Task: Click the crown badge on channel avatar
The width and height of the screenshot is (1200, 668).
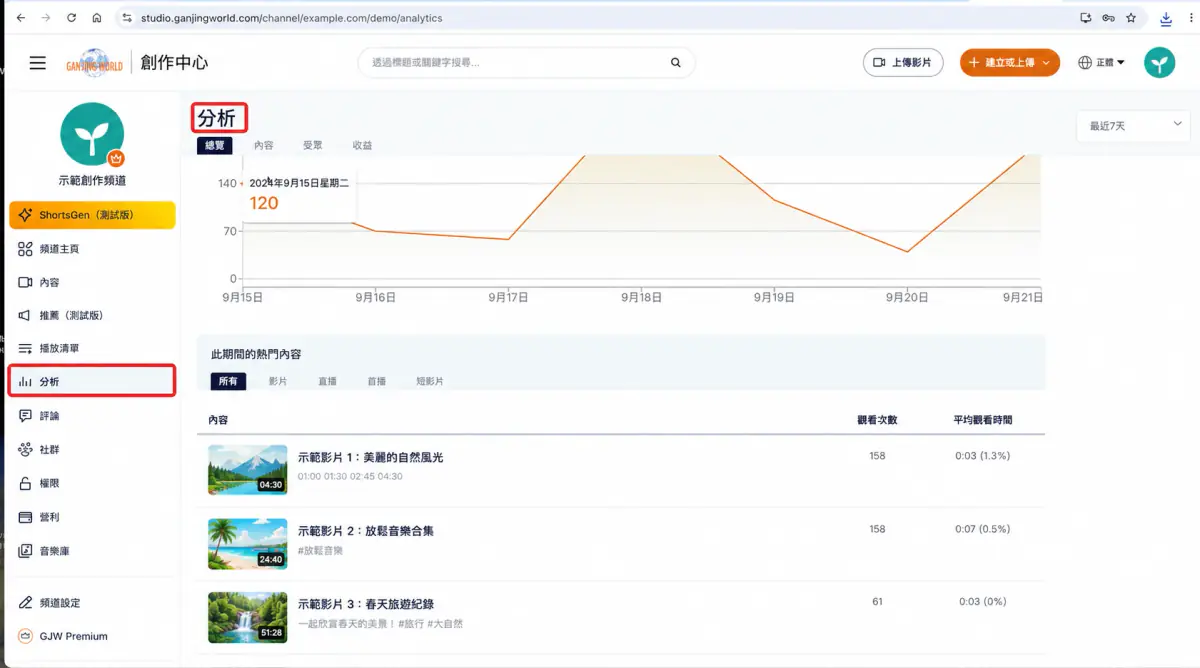Action: coord(115,158)
